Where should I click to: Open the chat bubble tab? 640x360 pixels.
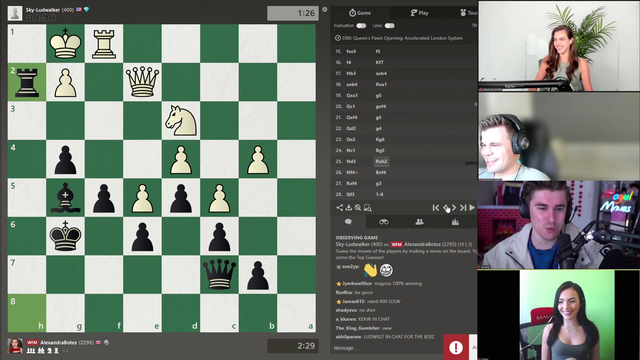[348, 222]
